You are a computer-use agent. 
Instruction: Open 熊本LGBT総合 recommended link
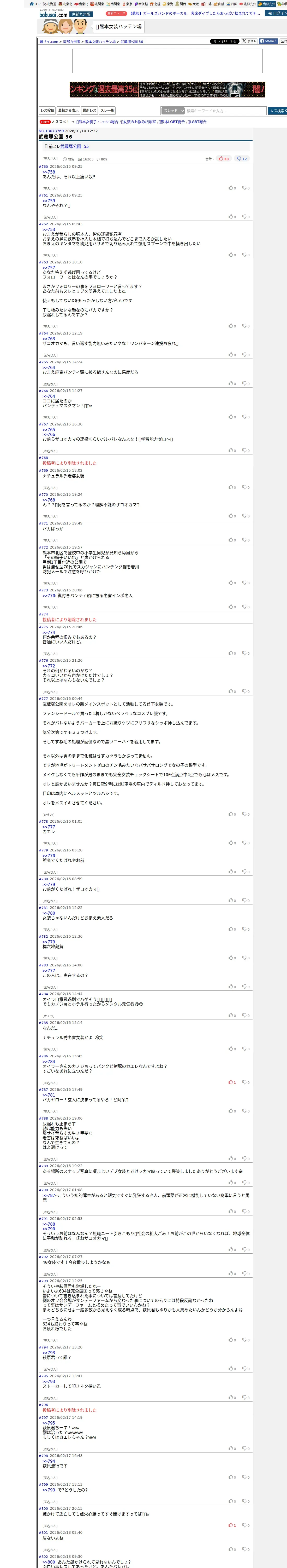click(x=172, y=122)
